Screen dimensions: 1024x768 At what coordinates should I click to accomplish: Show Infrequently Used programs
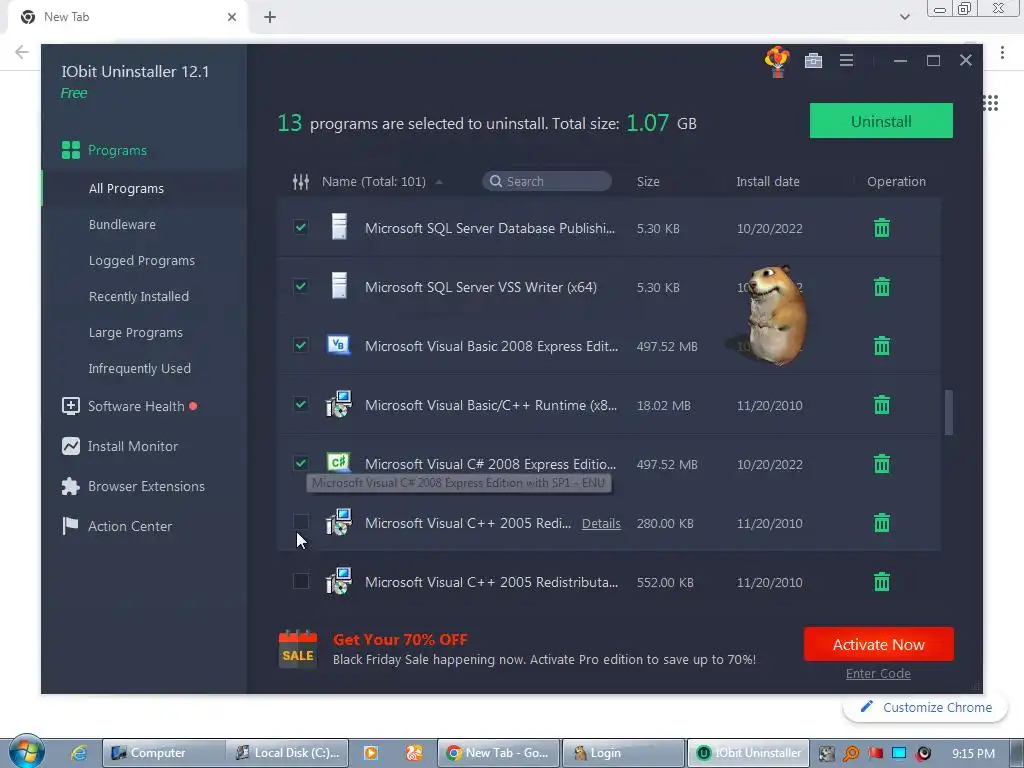tap(140, 368)
